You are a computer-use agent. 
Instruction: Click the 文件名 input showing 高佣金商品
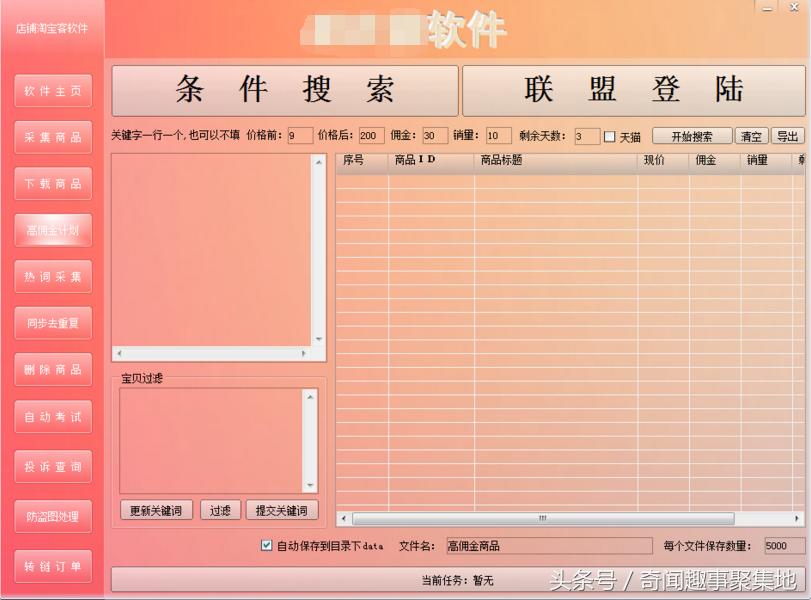[547, 546]
